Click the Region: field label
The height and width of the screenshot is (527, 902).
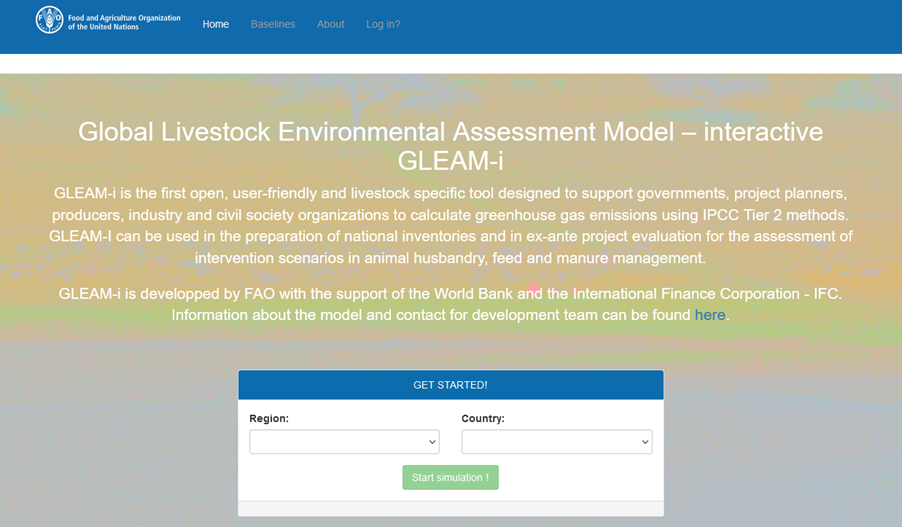click(x=269, y=418)
